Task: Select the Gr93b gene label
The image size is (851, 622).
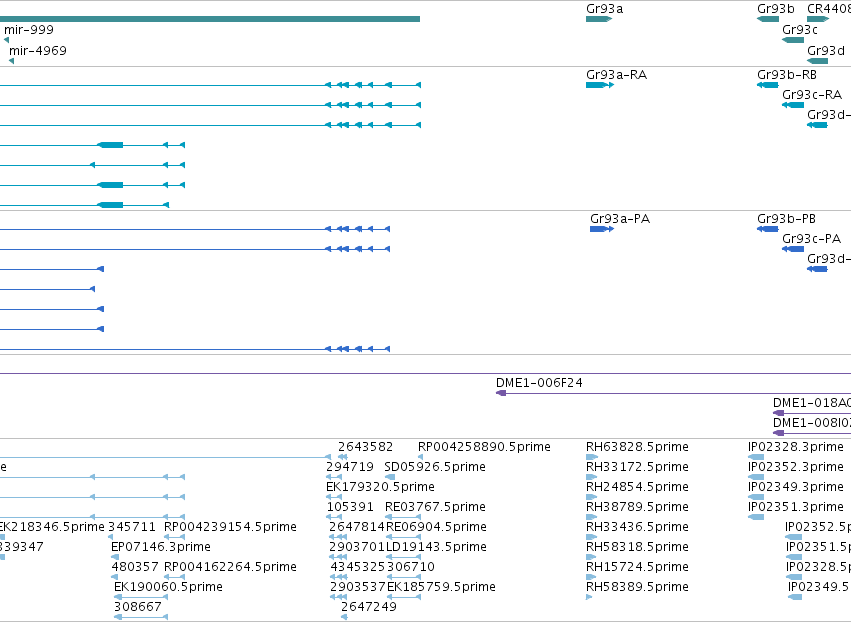Action: pyautogui.click(x=776, y=9)
